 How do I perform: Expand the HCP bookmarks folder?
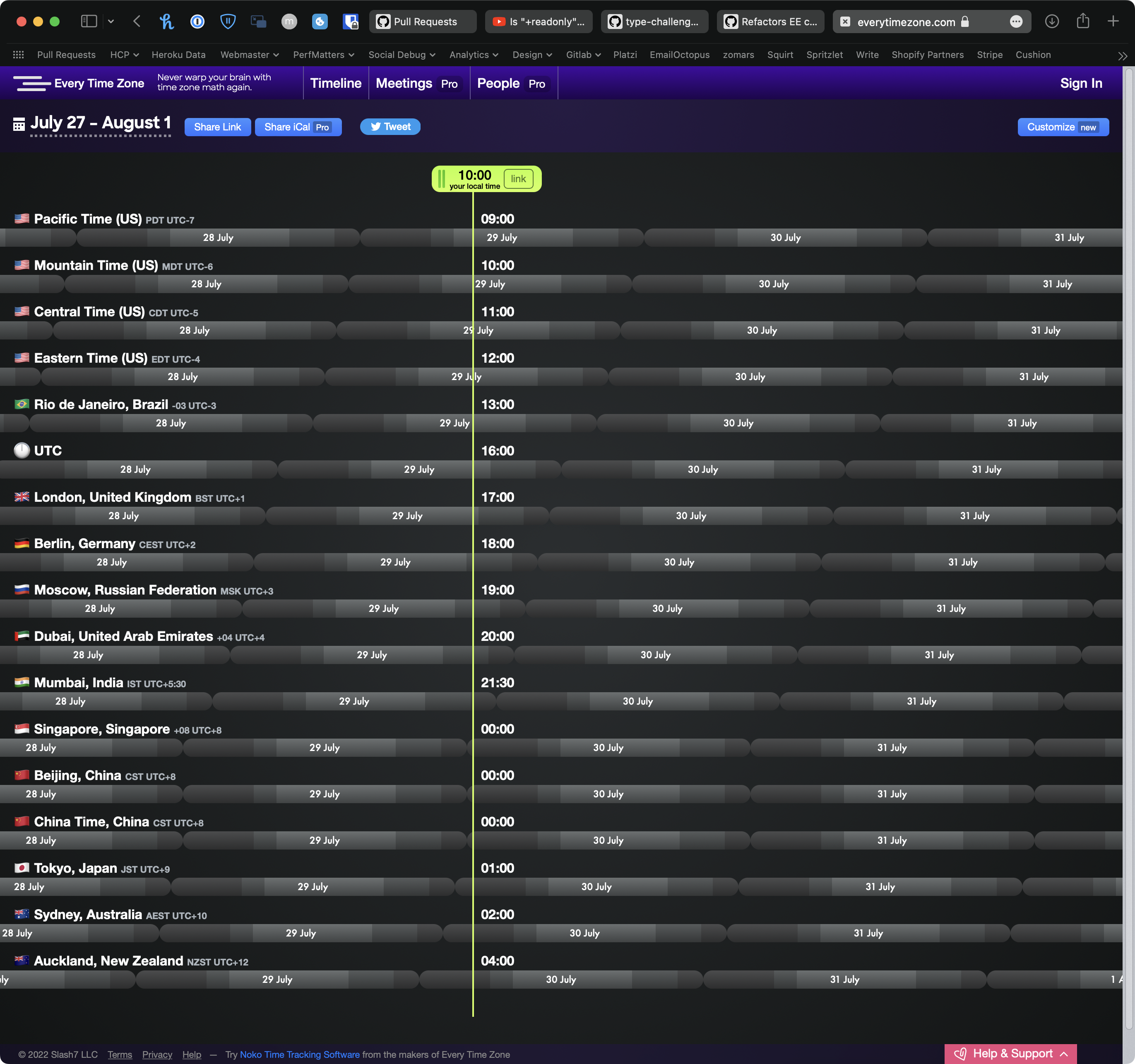pos(124,55)
